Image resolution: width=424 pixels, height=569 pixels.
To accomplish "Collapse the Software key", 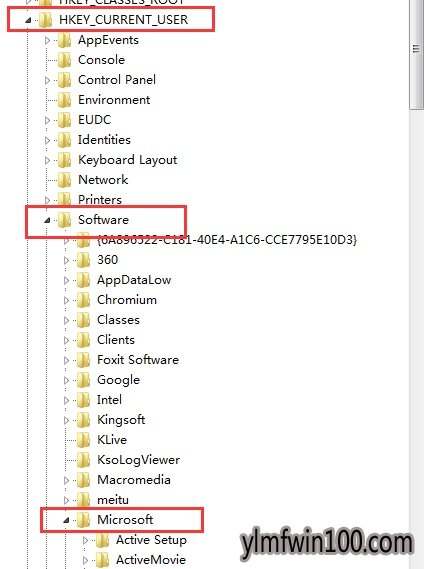I will pyautogui.click(x=47, y=220).
